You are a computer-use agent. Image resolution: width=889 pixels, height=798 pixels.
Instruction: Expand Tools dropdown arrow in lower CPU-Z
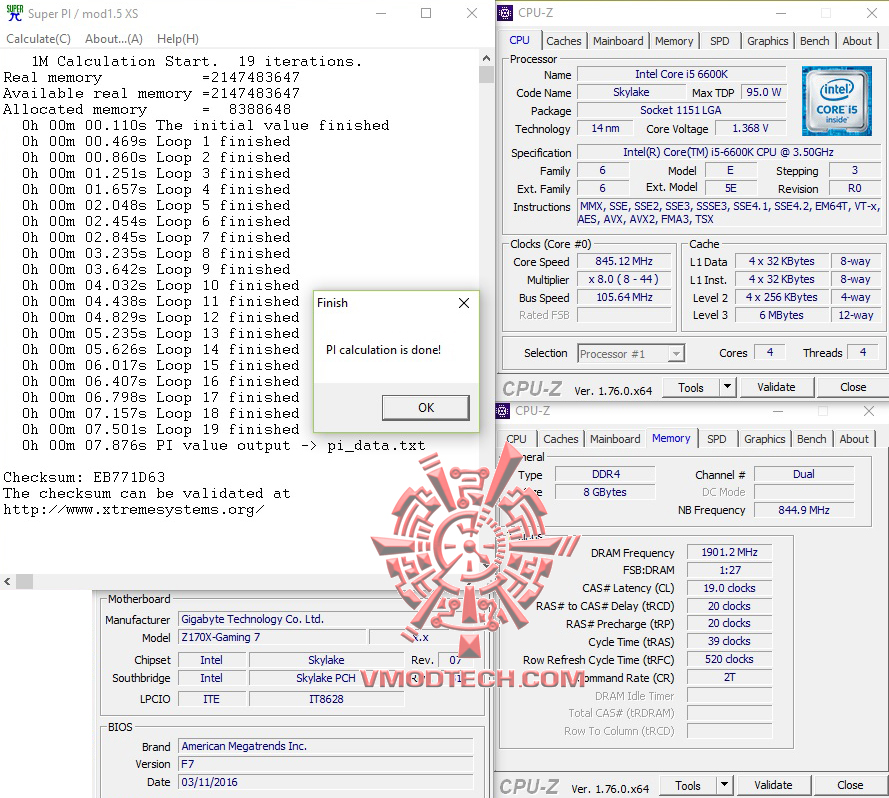[725, 786]
